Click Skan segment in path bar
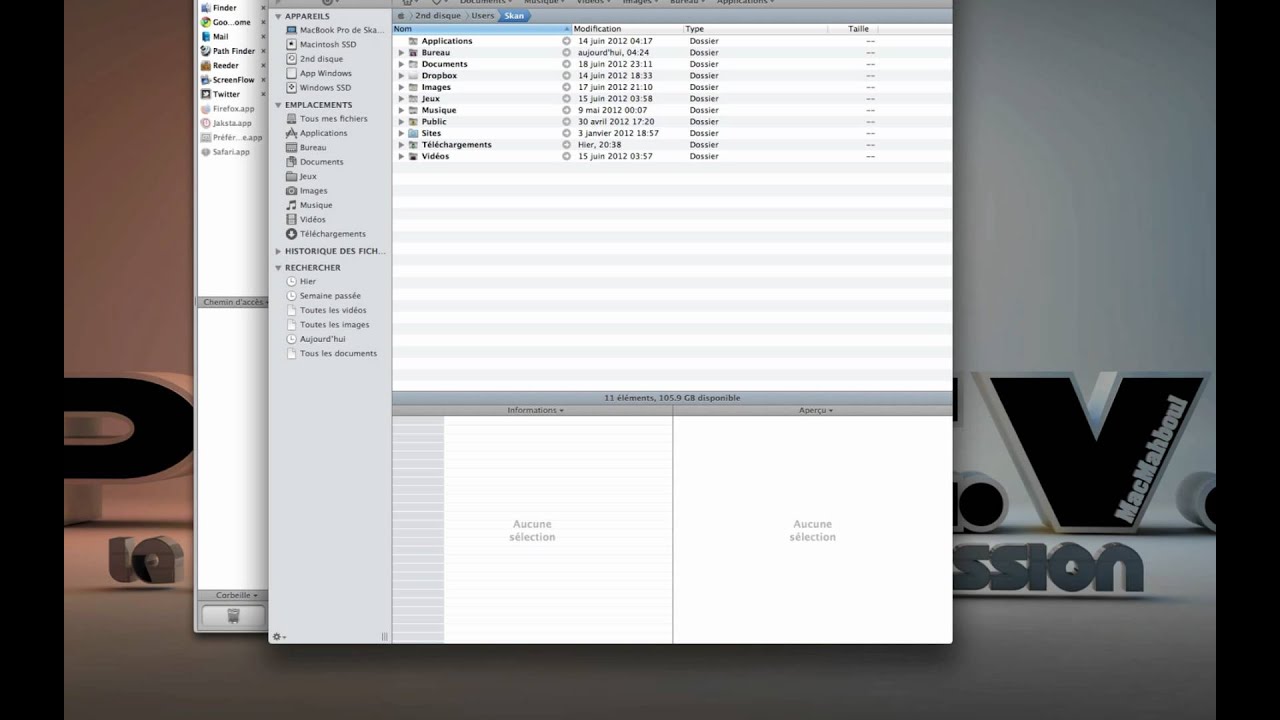Image resolution: width=1280 pixels, height=720 pixels. click(515, 16)
